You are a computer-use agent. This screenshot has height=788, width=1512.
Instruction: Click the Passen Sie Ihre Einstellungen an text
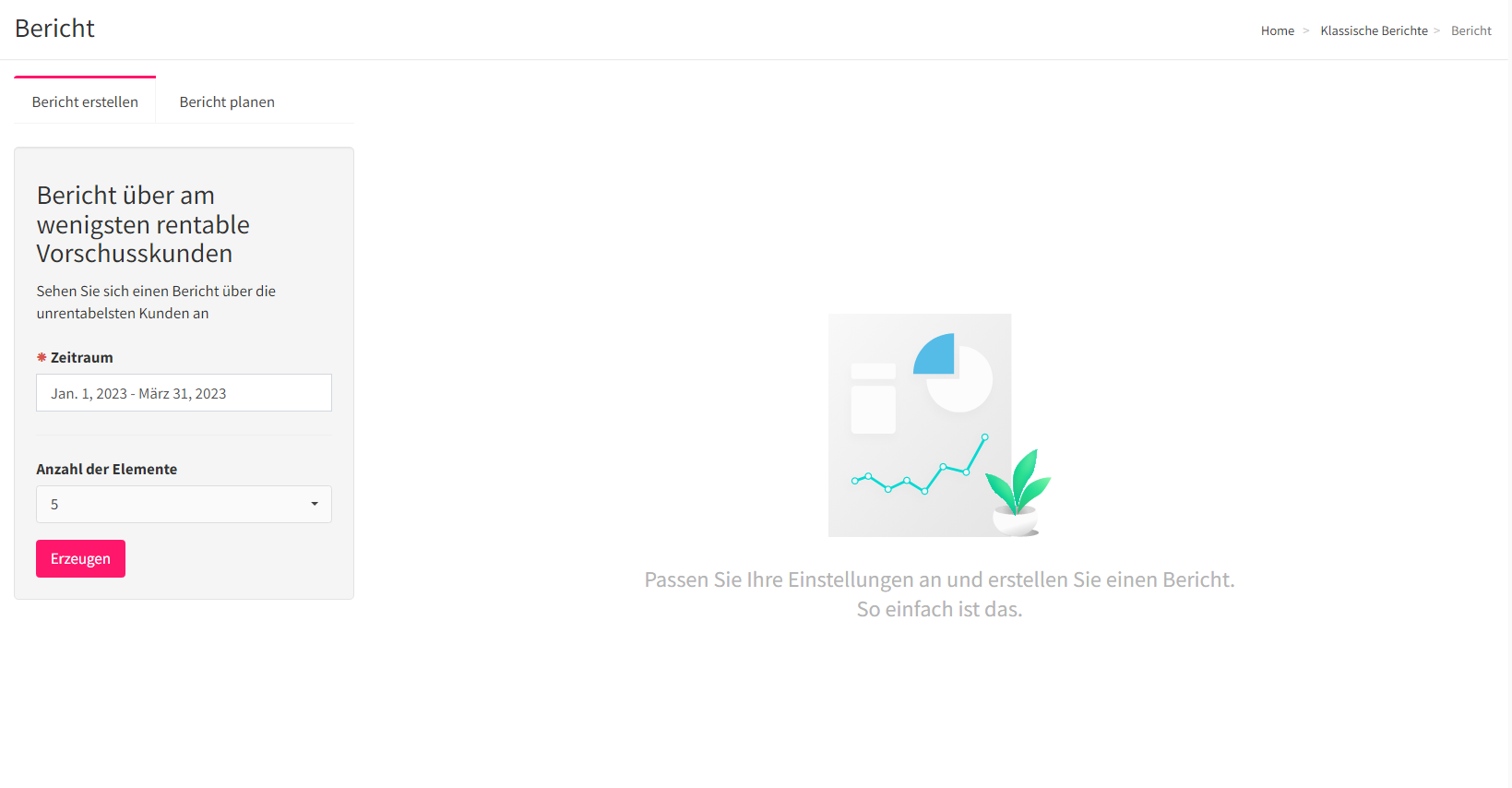point(939,594)
